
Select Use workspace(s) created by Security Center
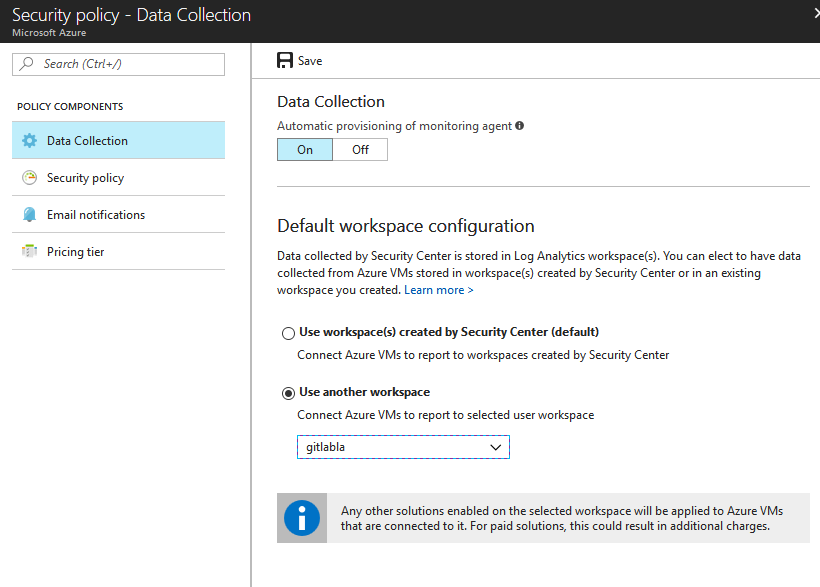[x=289, y=333]
